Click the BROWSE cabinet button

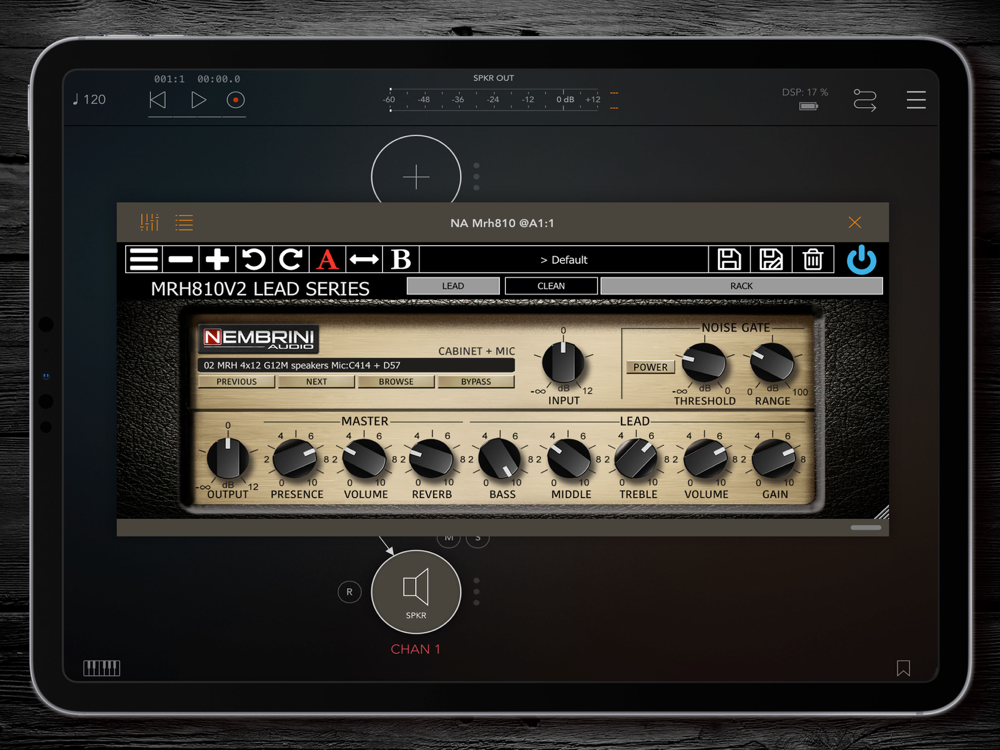(396, 381)
